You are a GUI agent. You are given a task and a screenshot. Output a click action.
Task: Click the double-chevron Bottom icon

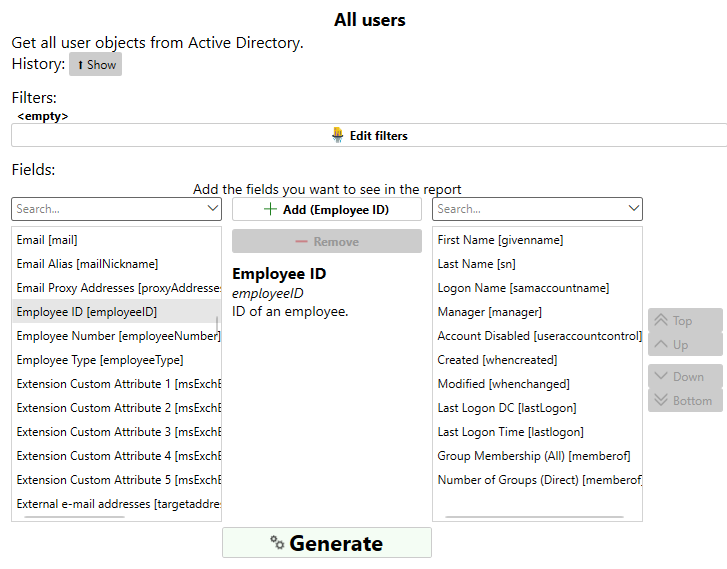(x=661, y=400)
